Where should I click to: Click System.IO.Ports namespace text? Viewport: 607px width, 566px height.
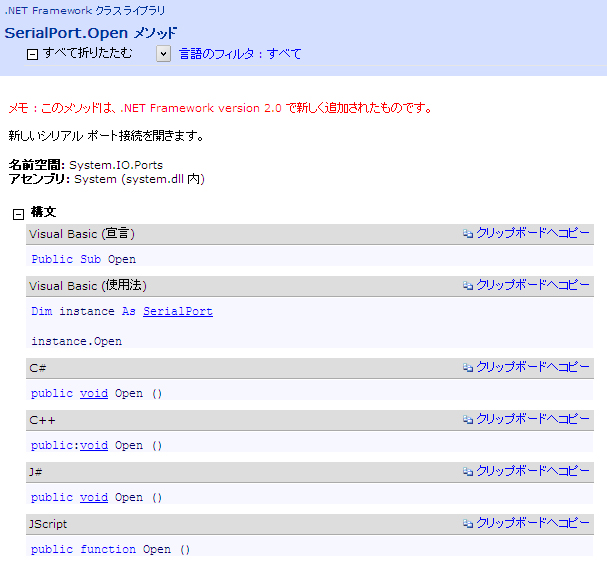(x=116, y=165)
